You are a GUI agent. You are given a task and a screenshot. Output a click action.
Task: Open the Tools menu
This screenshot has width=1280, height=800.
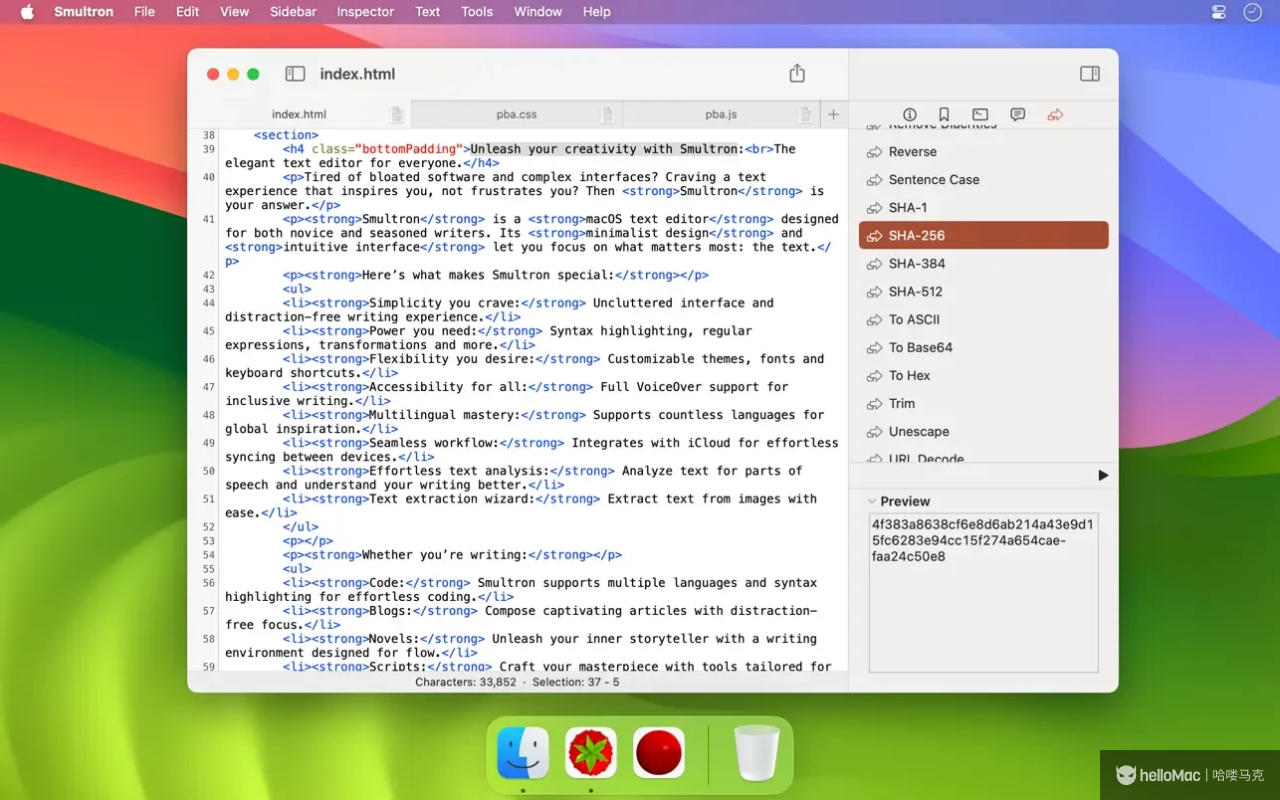pyautogui.click(x=477, y=12)
